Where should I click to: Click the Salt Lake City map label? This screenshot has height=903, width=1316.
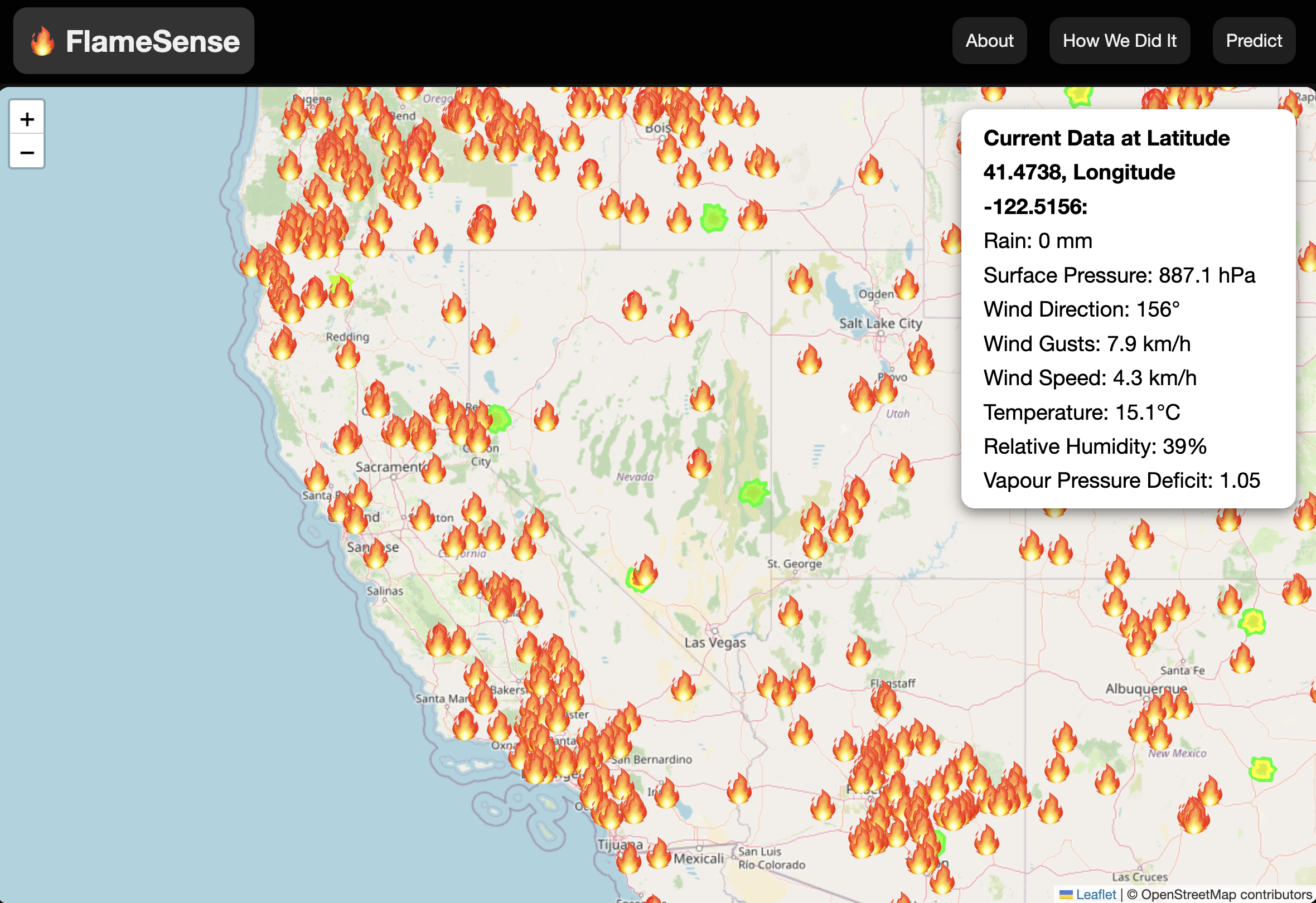tap(880, 323)
